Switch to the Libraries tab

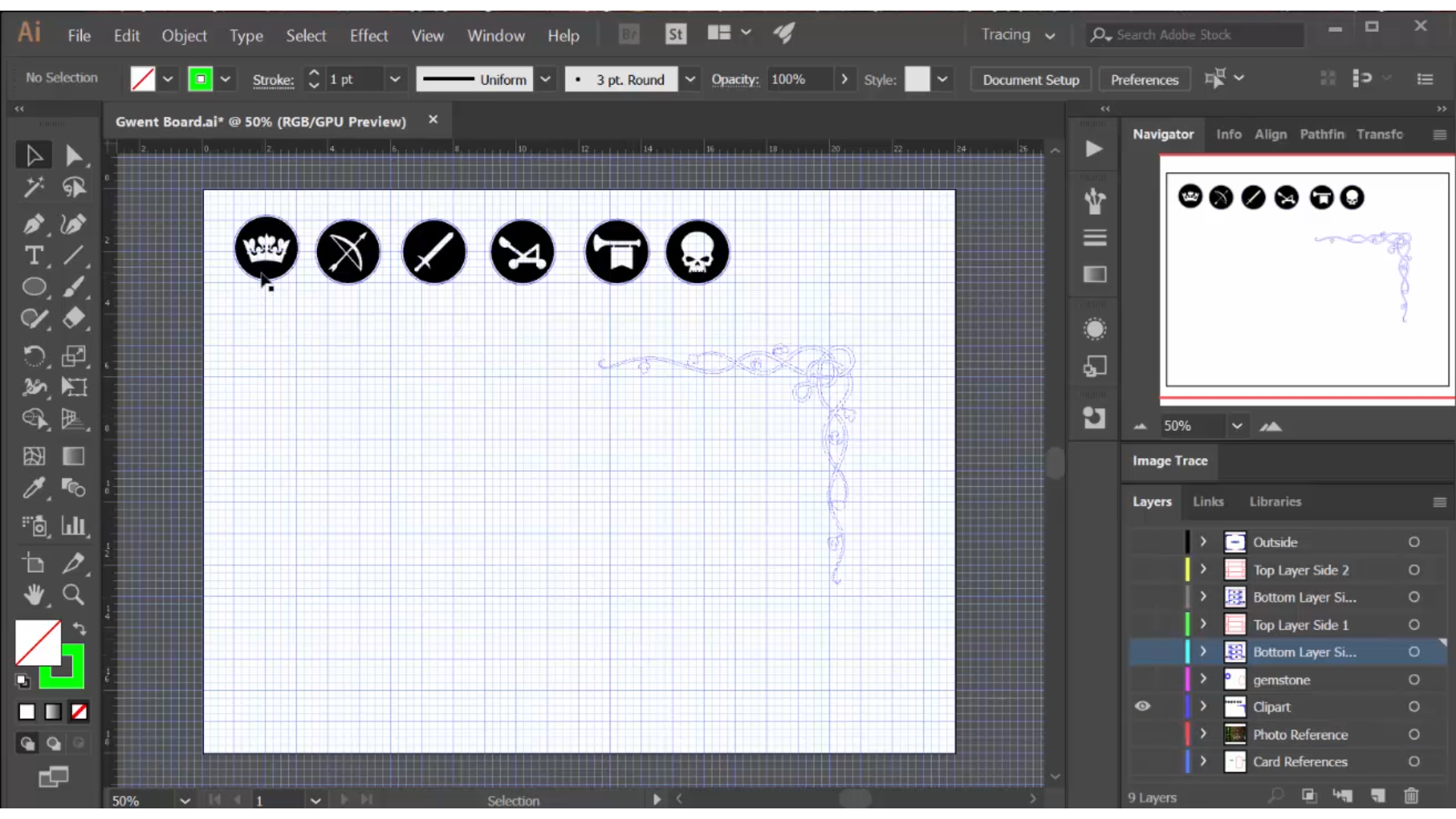[x=1275, y=502]
